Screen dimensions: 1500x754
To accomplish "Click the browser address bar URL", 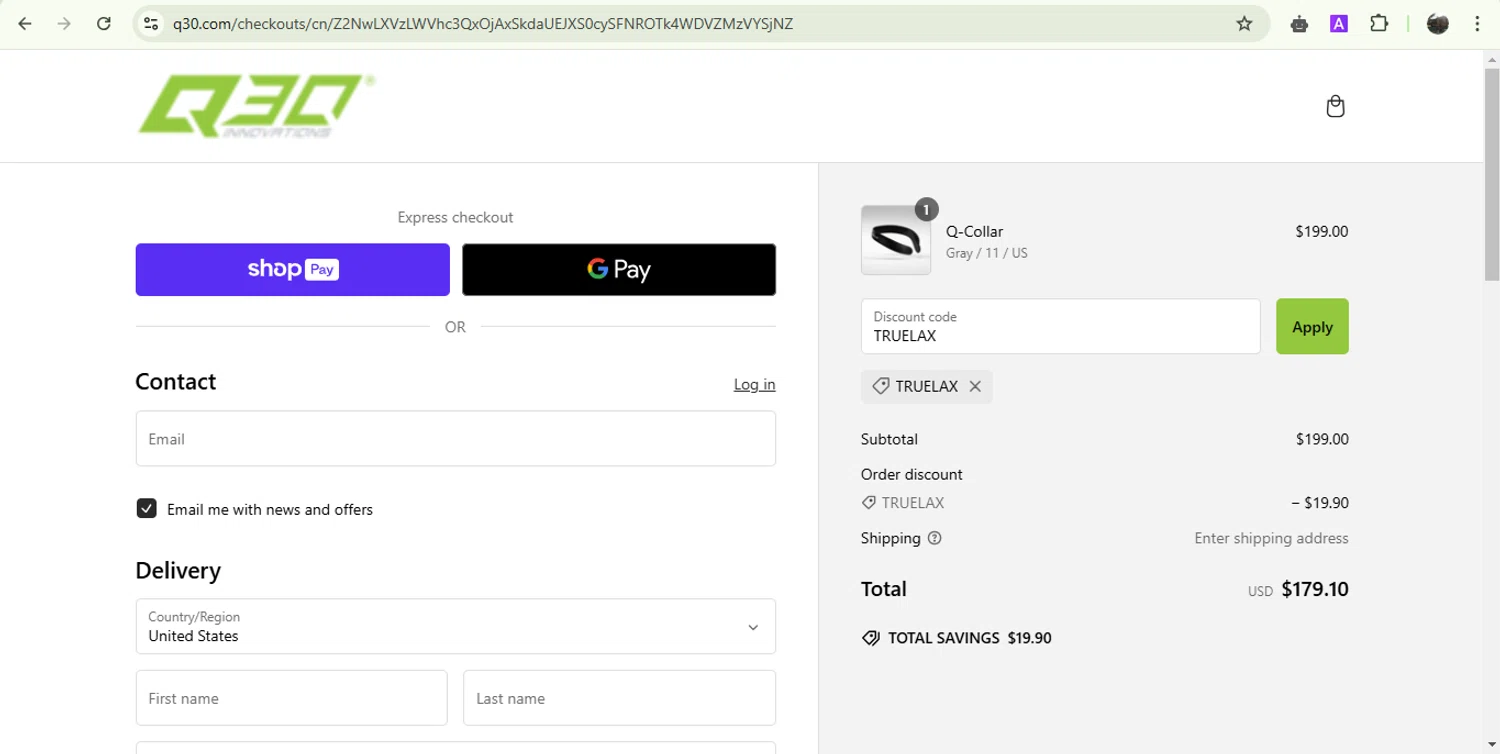I will tap(482, 24).
